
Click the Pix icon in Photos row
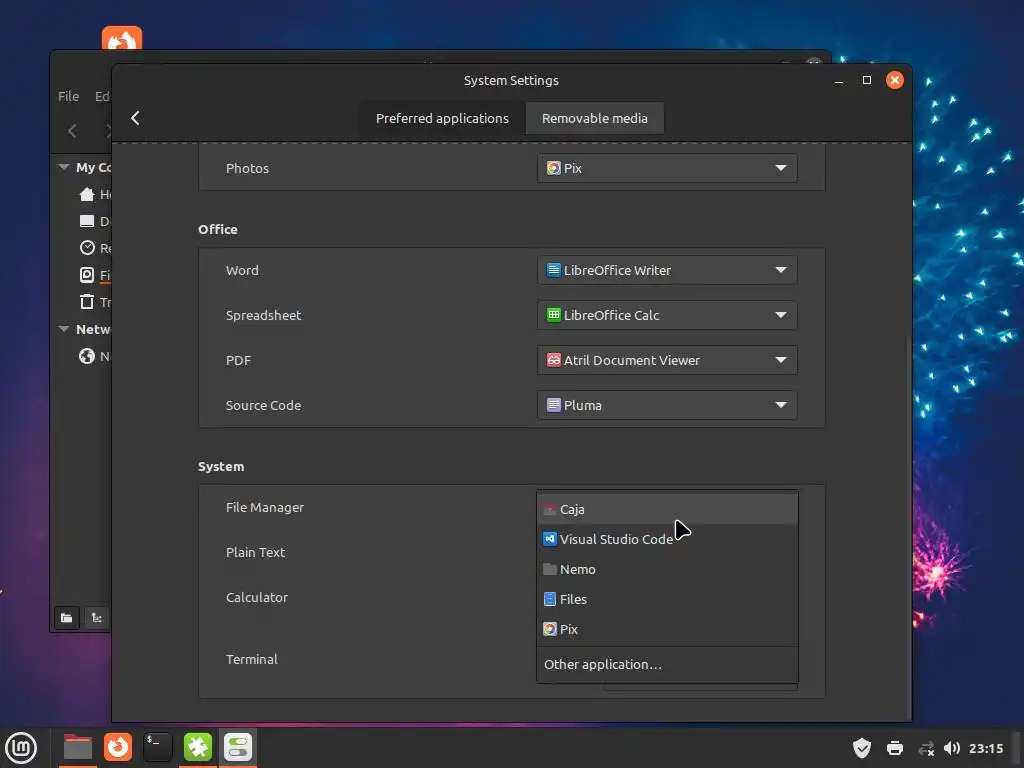(x=553, y=168)
